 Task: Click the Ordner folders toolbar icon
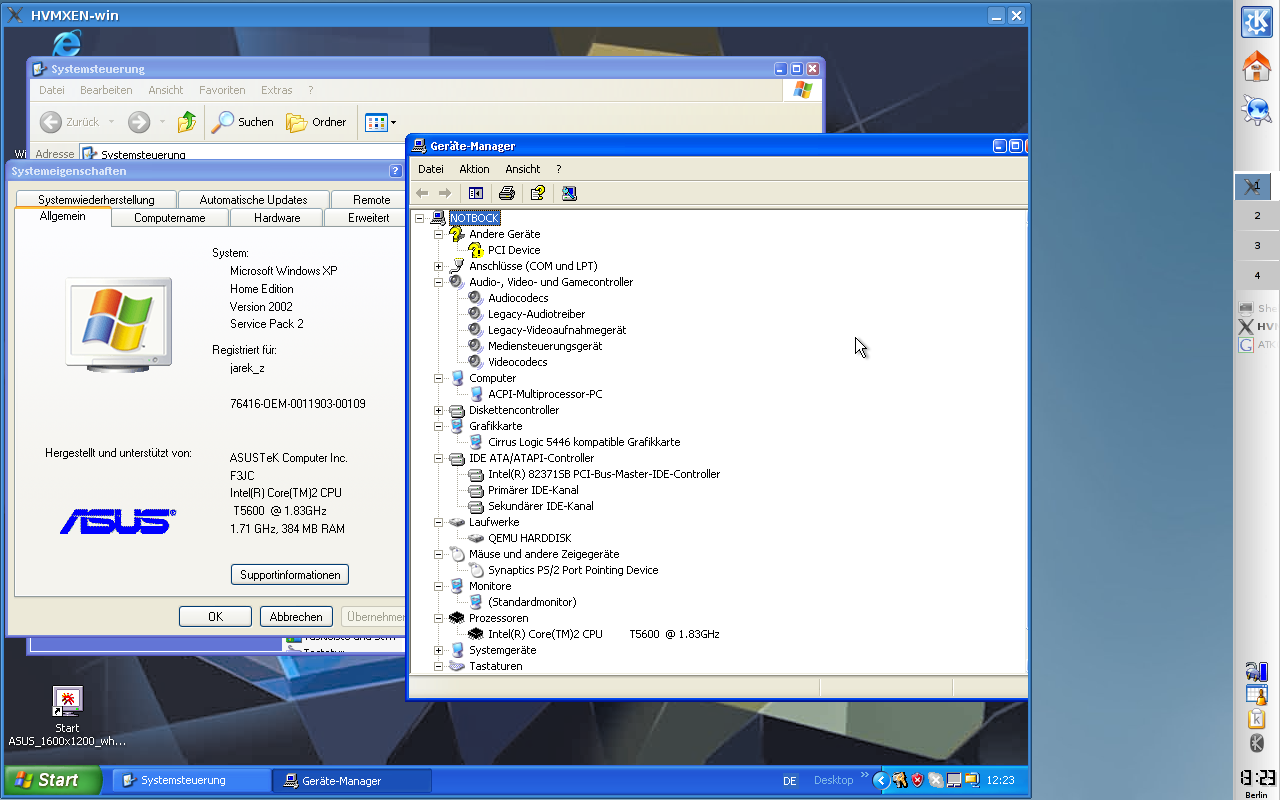[x=316, y=122]
